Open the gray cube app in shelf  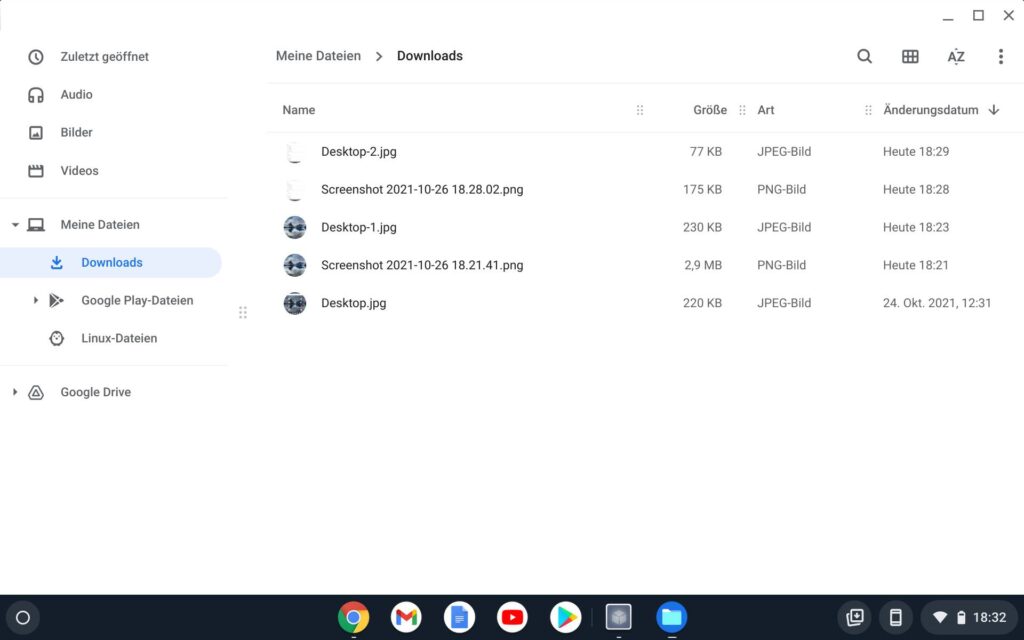click(618, 617)
